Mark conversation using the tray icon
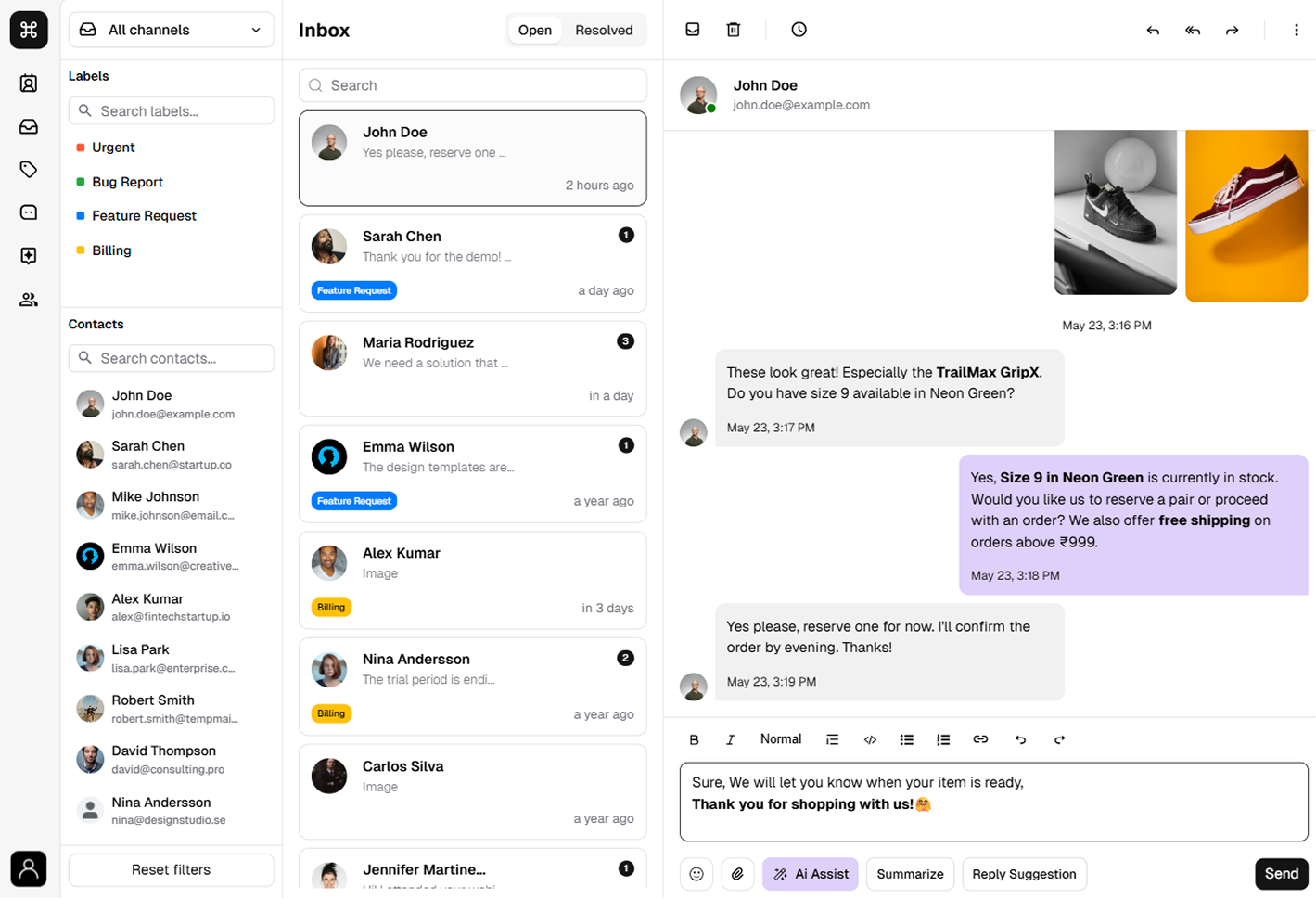Image resolution: width=1316 pixels, height=899 pixels. [693, 30]
